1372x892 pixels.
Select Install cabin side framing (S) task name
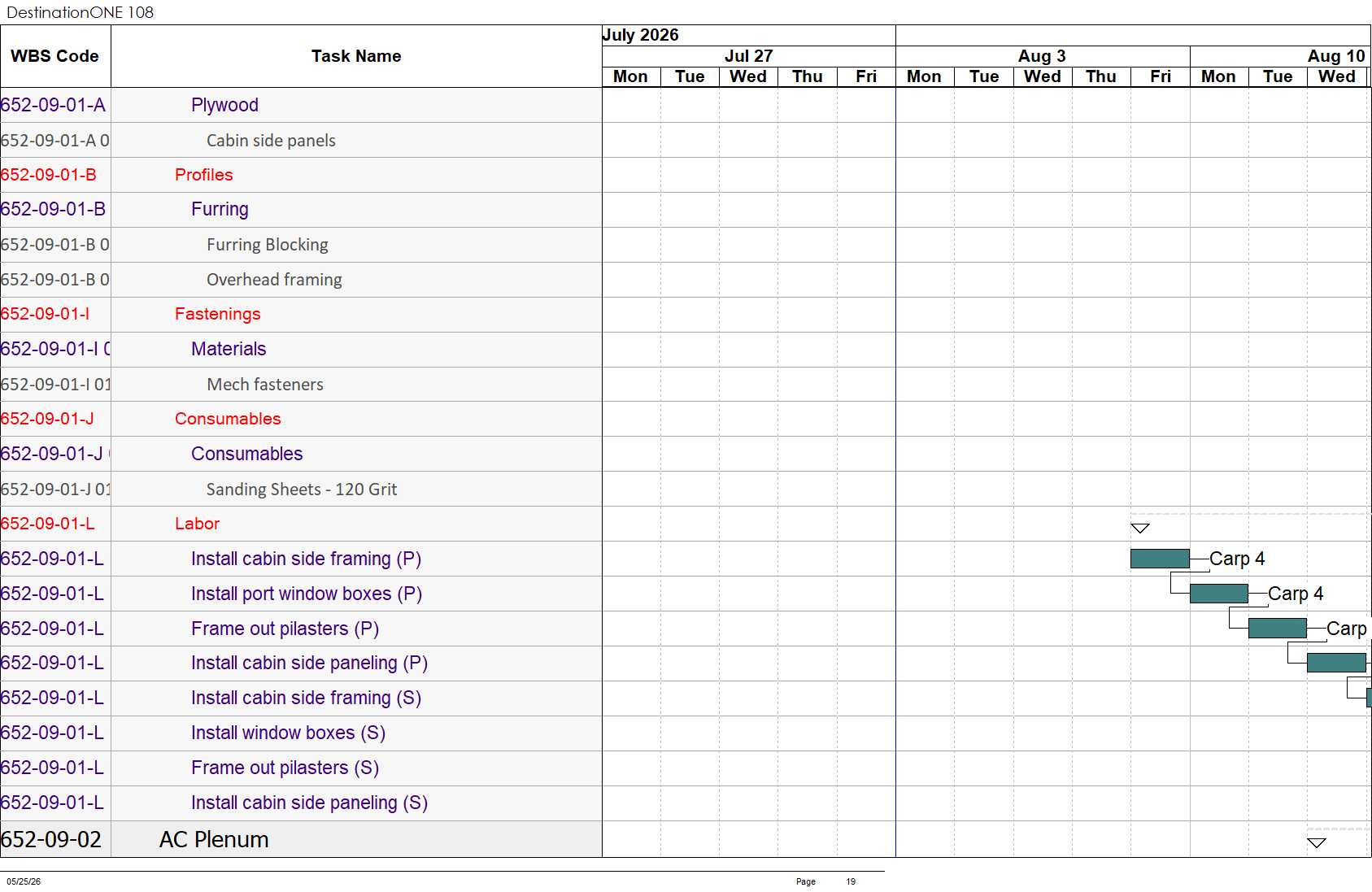click(306, 698)
